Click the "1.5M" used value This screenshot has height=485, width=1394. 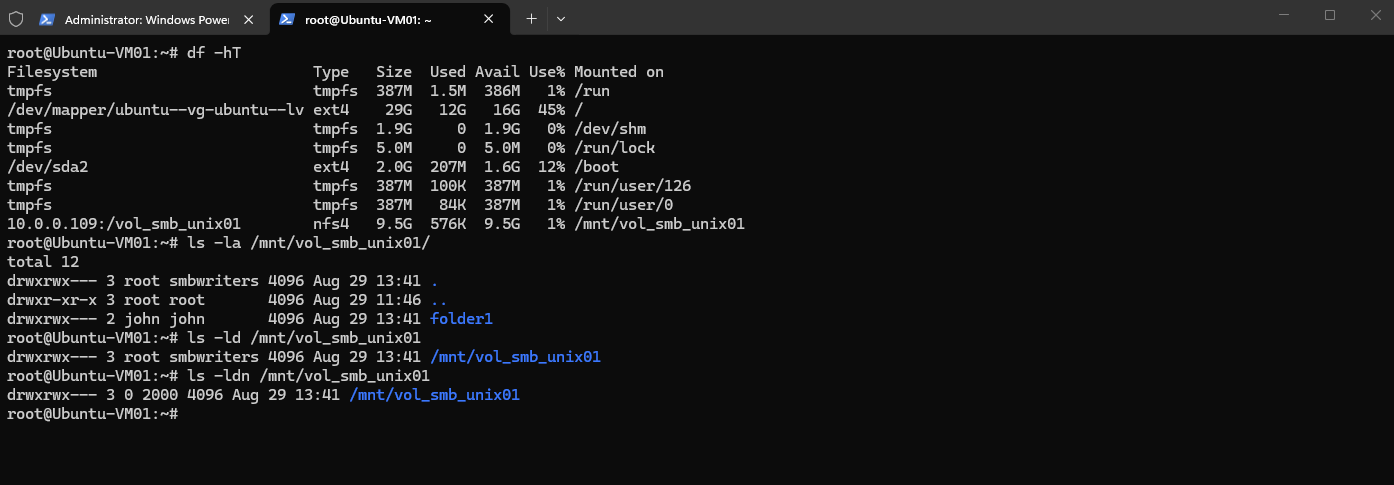tap(448, 91)
